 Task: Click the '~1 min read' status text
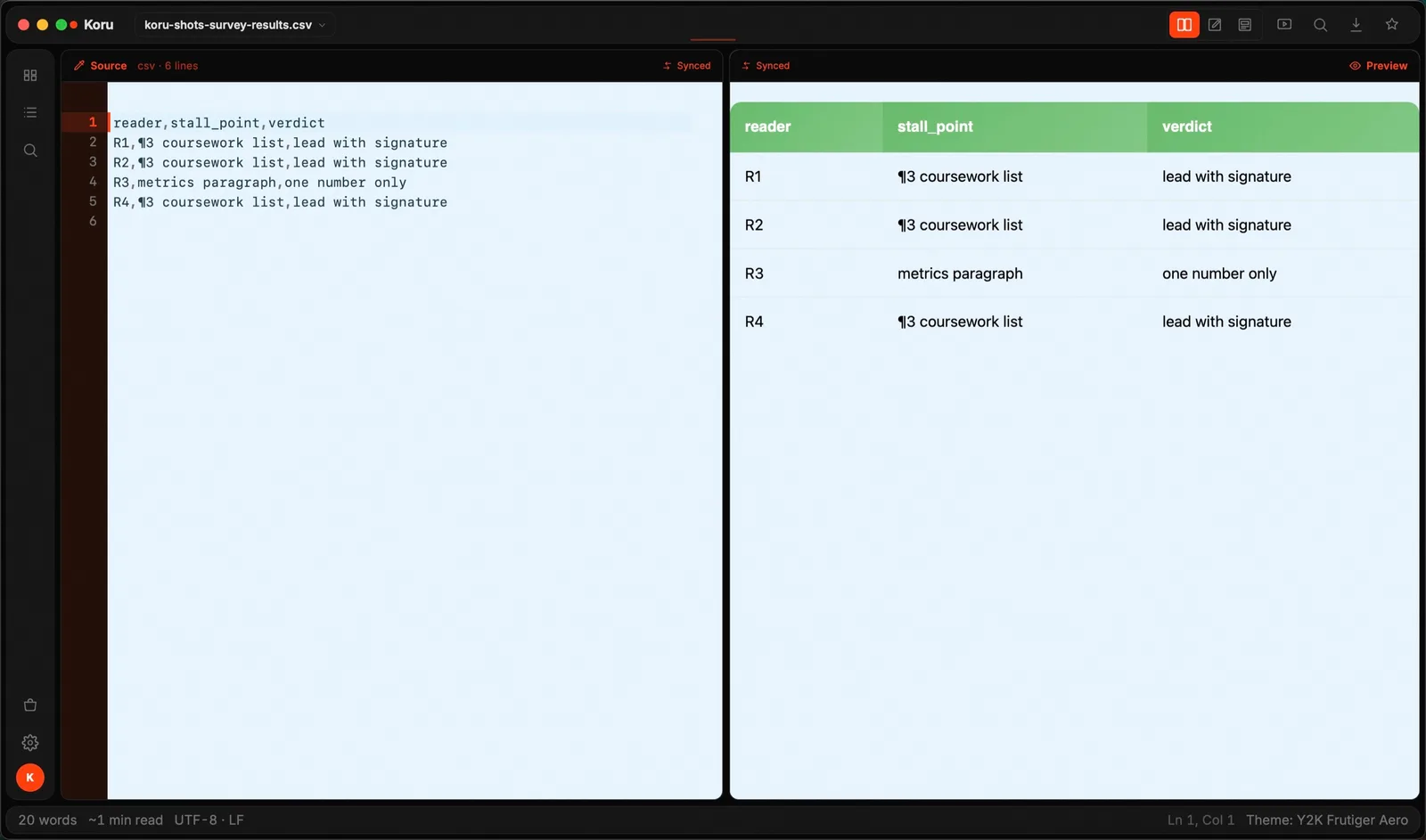pos(126,820)
